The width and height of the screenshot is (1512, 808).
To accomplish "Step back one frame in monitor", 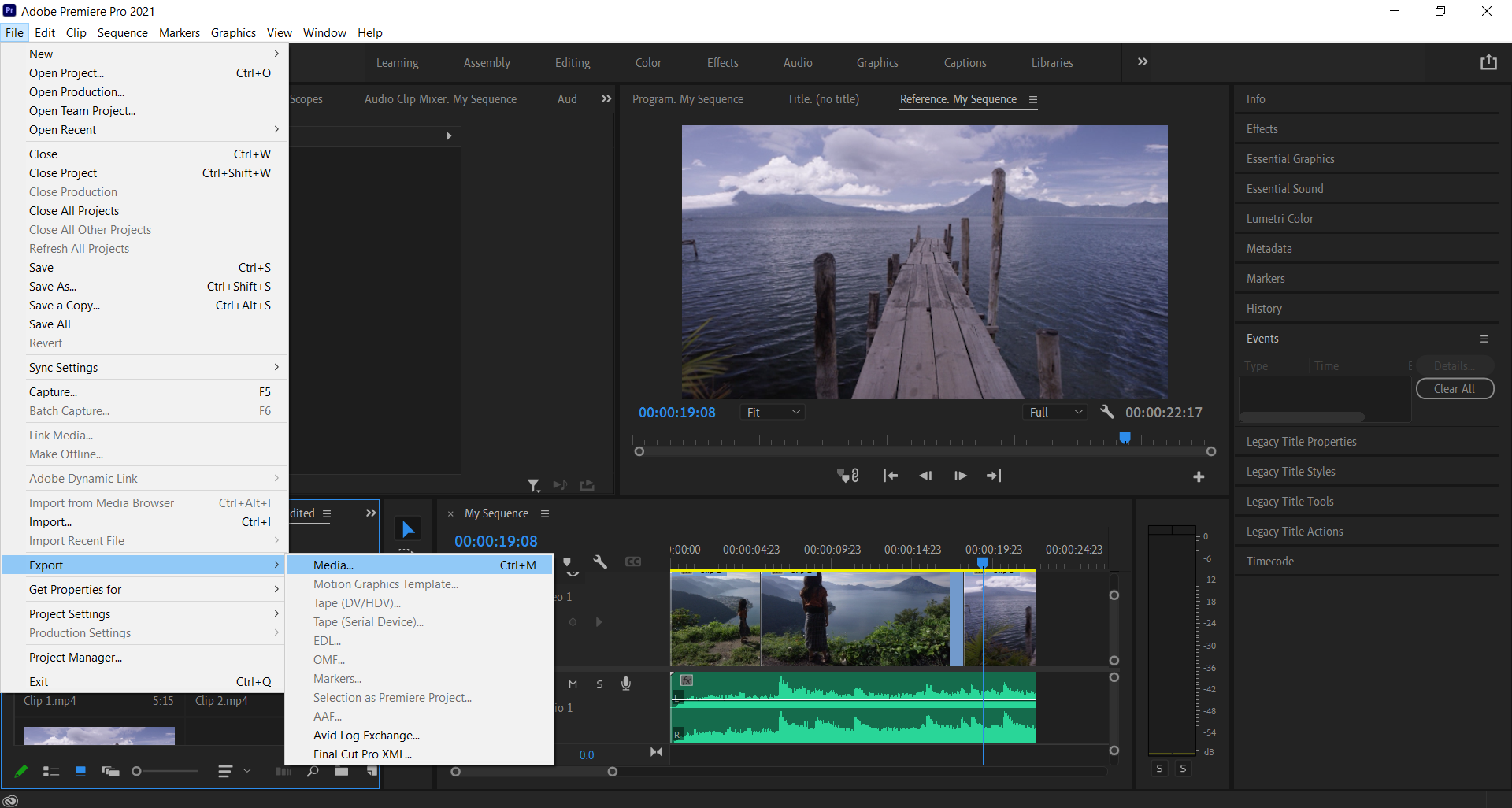I will pyautogui.click(x=925, y=476).
